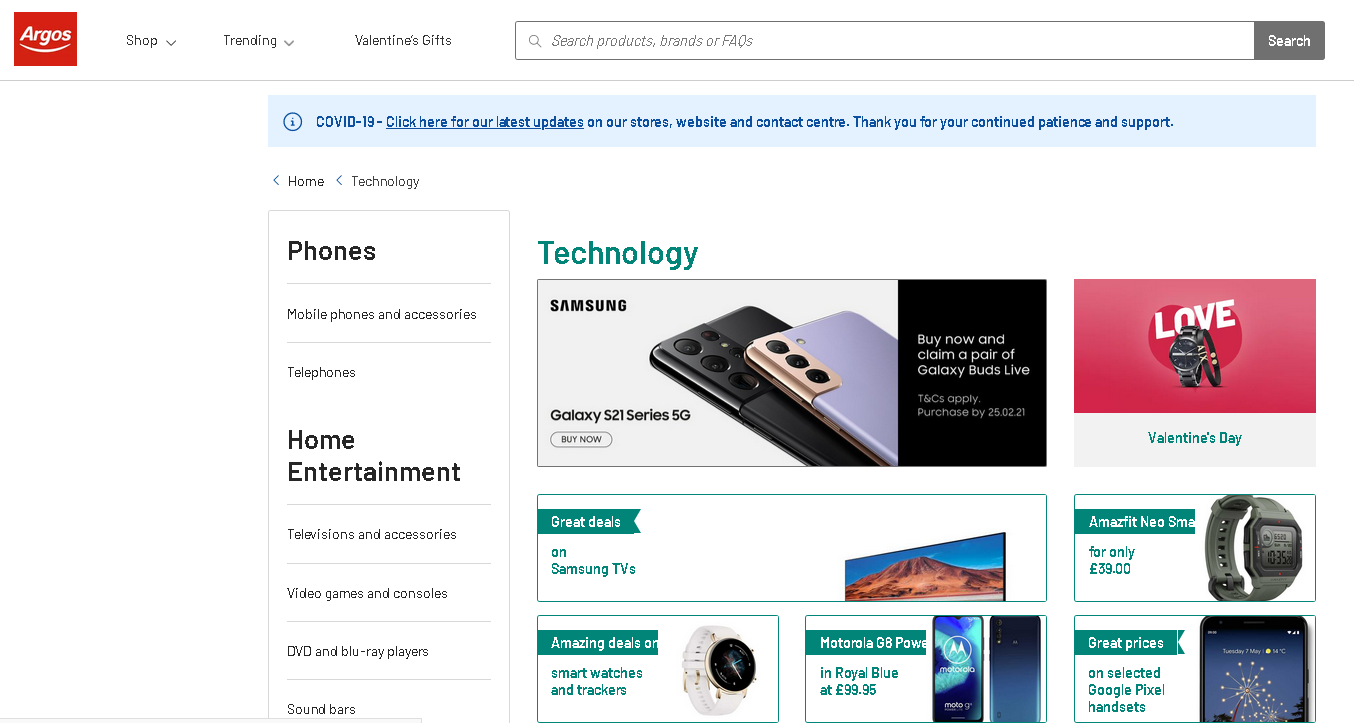Open the Trending dropdown
This screenshot has width=1354, height=723.
tap(258, 41)
